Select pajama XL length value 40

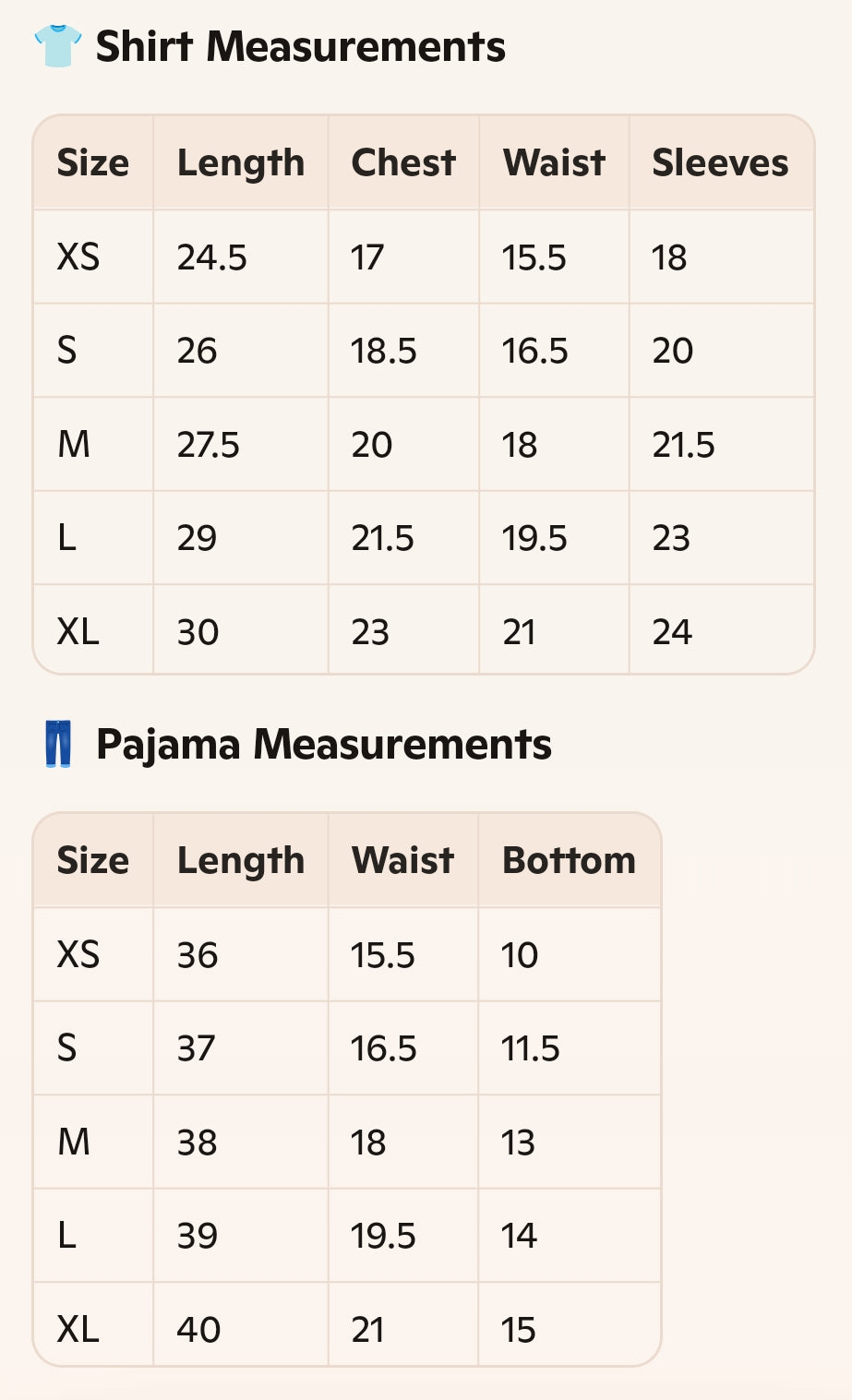pos(198,1330)
